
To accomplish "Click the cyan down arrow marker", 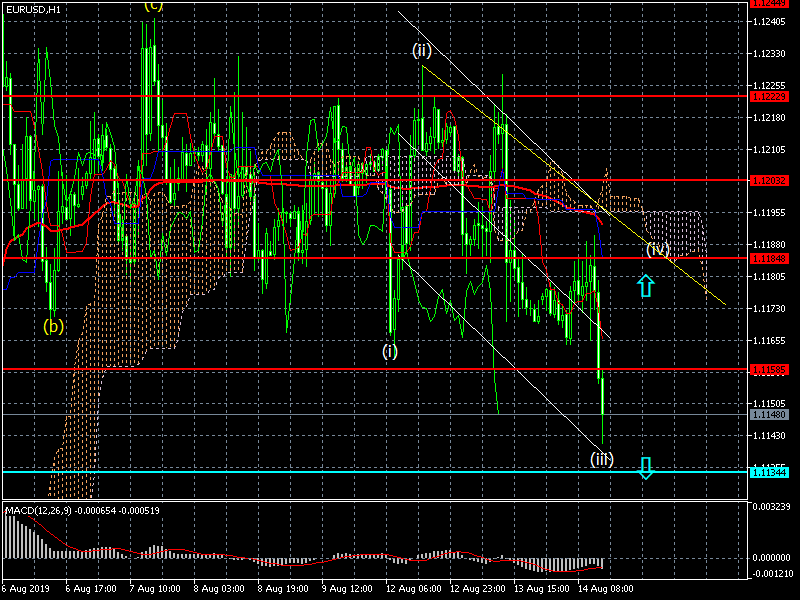I will 646,467.
